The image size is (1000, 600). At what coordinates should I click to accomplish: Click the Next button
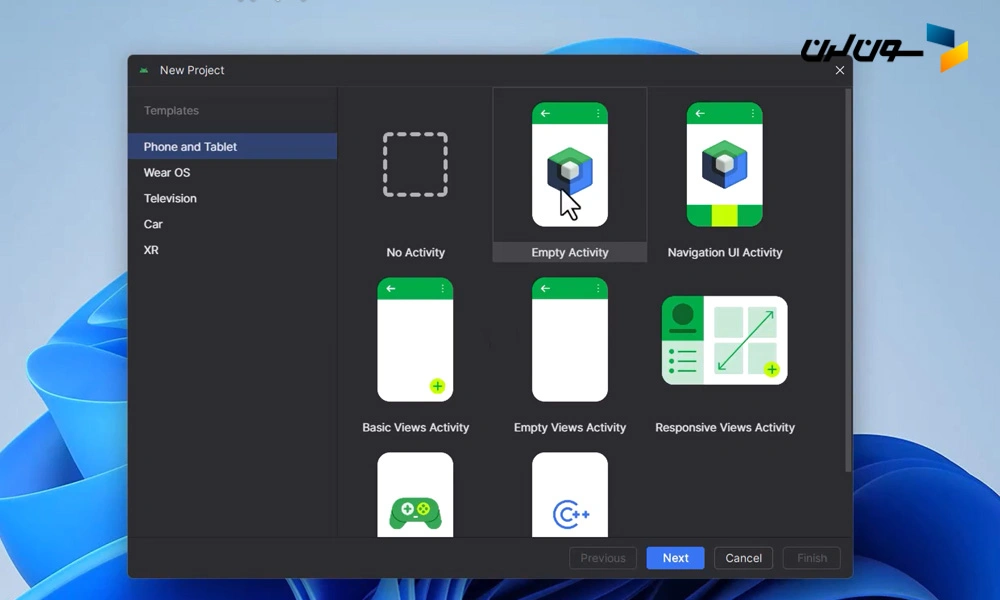pyautogui.click(x=675, y=558)
